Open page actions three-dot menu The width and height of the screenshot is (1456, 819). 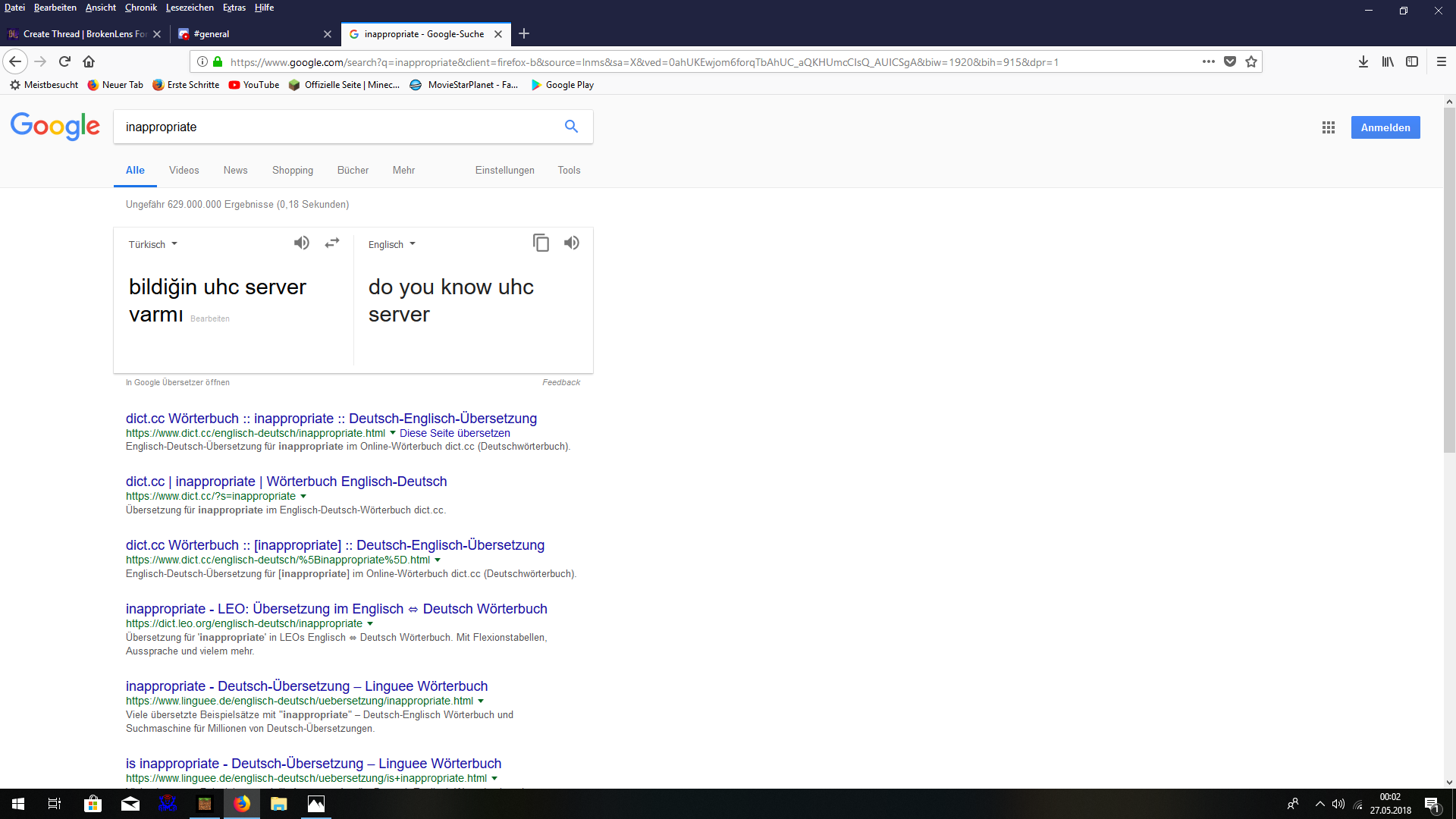pyautogui.click(x=1209, y=61)
